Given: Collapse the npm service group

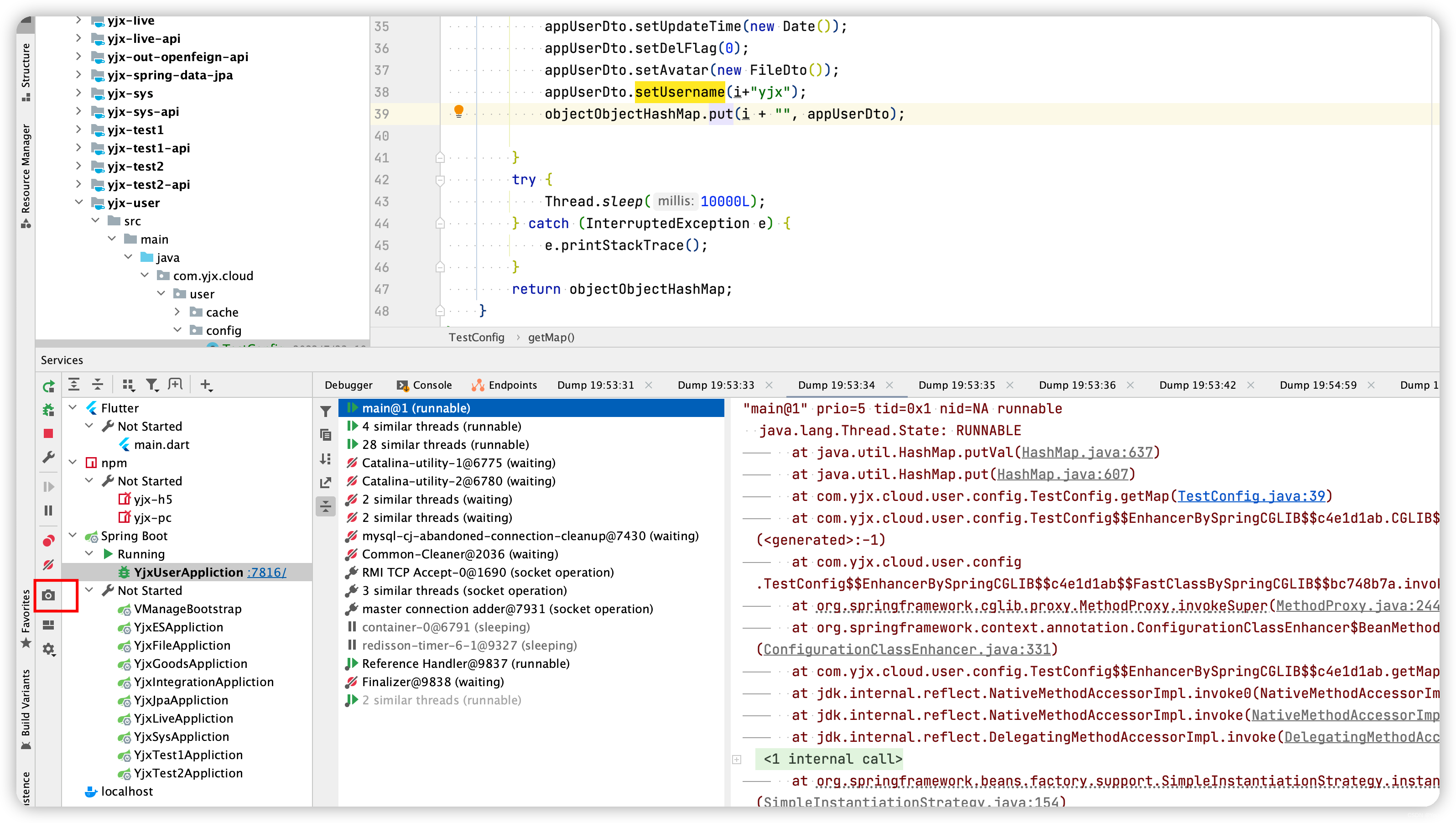Looking at the screenshot, I should click(x=73, y=463).
